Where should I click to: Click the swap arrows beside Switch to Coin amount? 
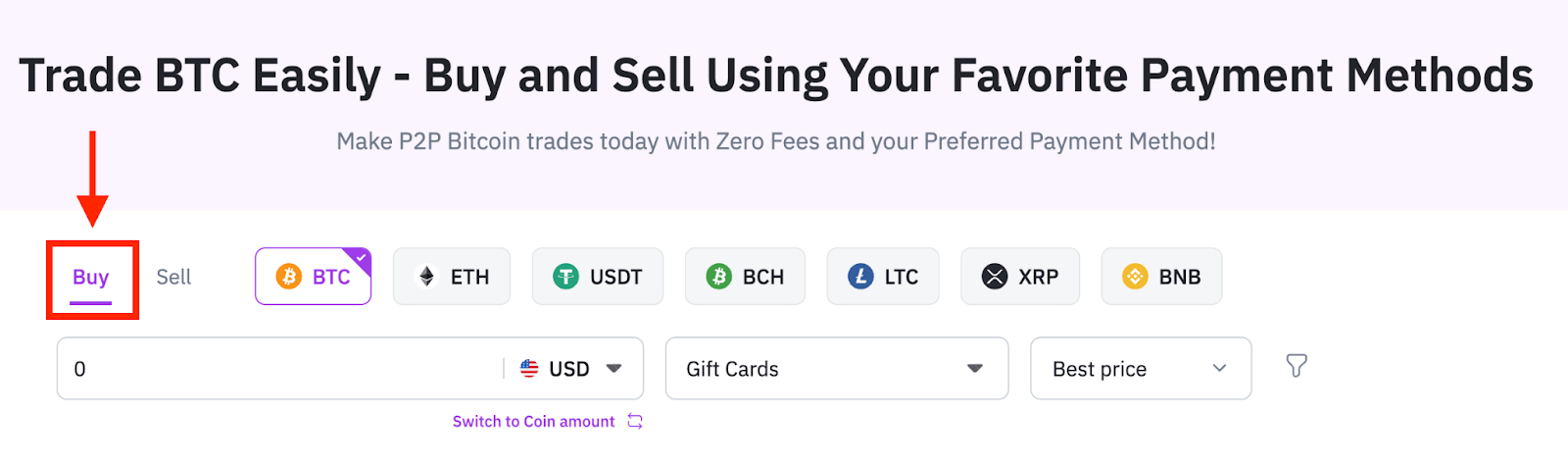point(635,422)
